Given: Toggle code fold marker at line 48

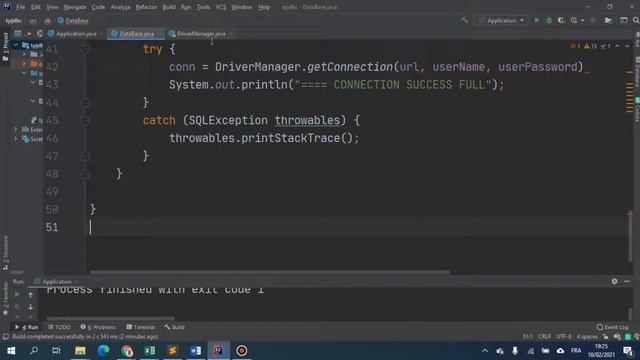Looking at the screenshot, I should pyautogui.click(x=85, y=174).
